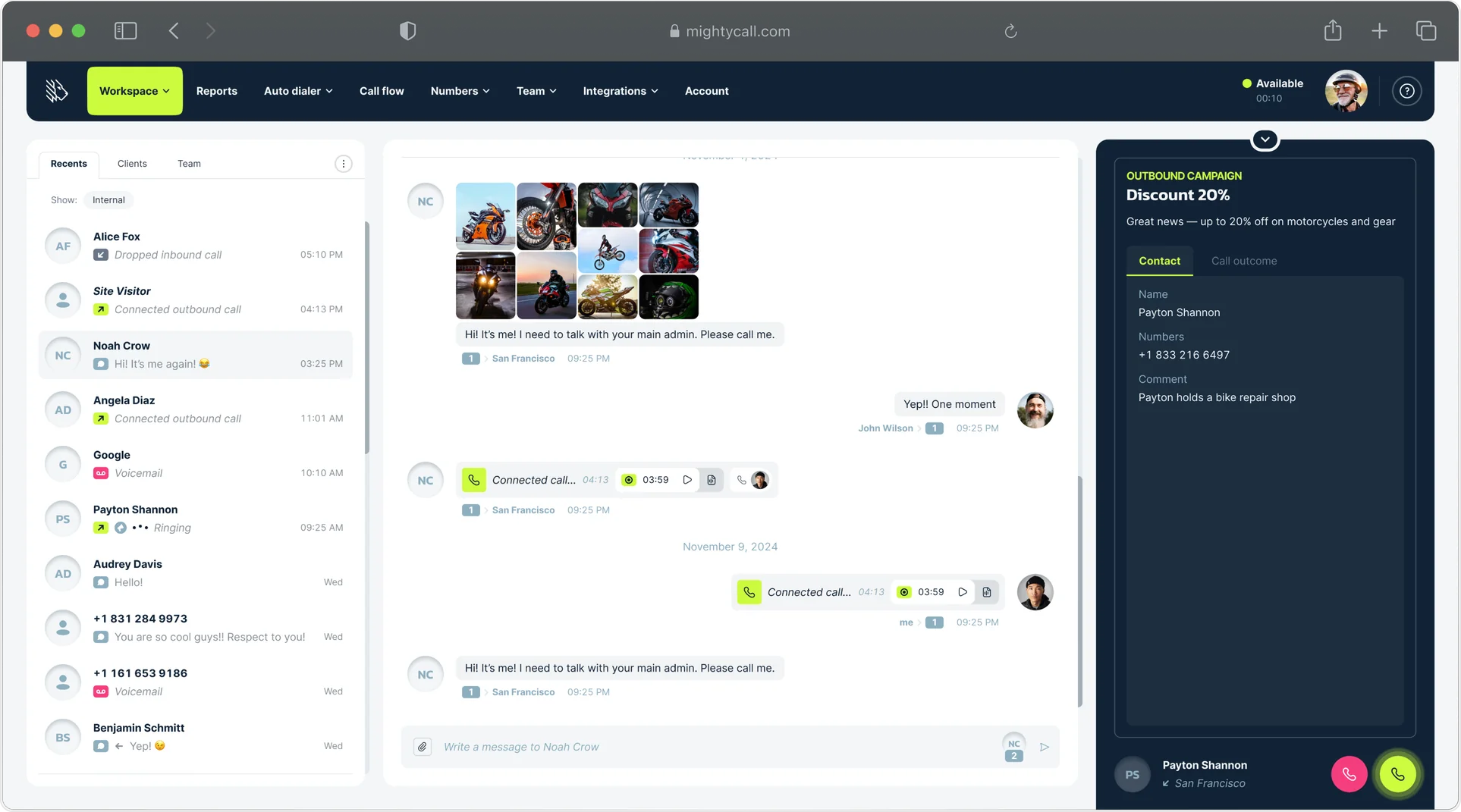
Task: Open user profile avatar in header
Action: [1346, 91]
